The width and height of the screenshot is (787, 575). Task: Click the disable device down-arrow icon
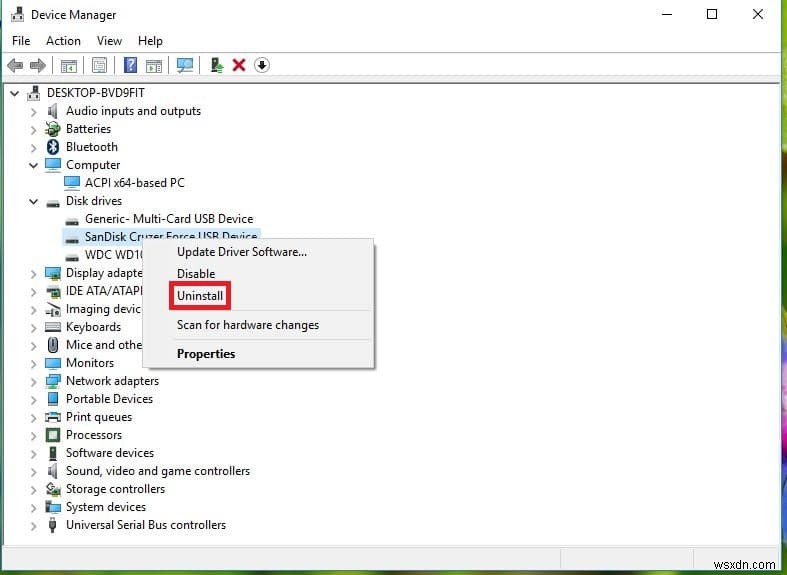(x=261, y=65)
